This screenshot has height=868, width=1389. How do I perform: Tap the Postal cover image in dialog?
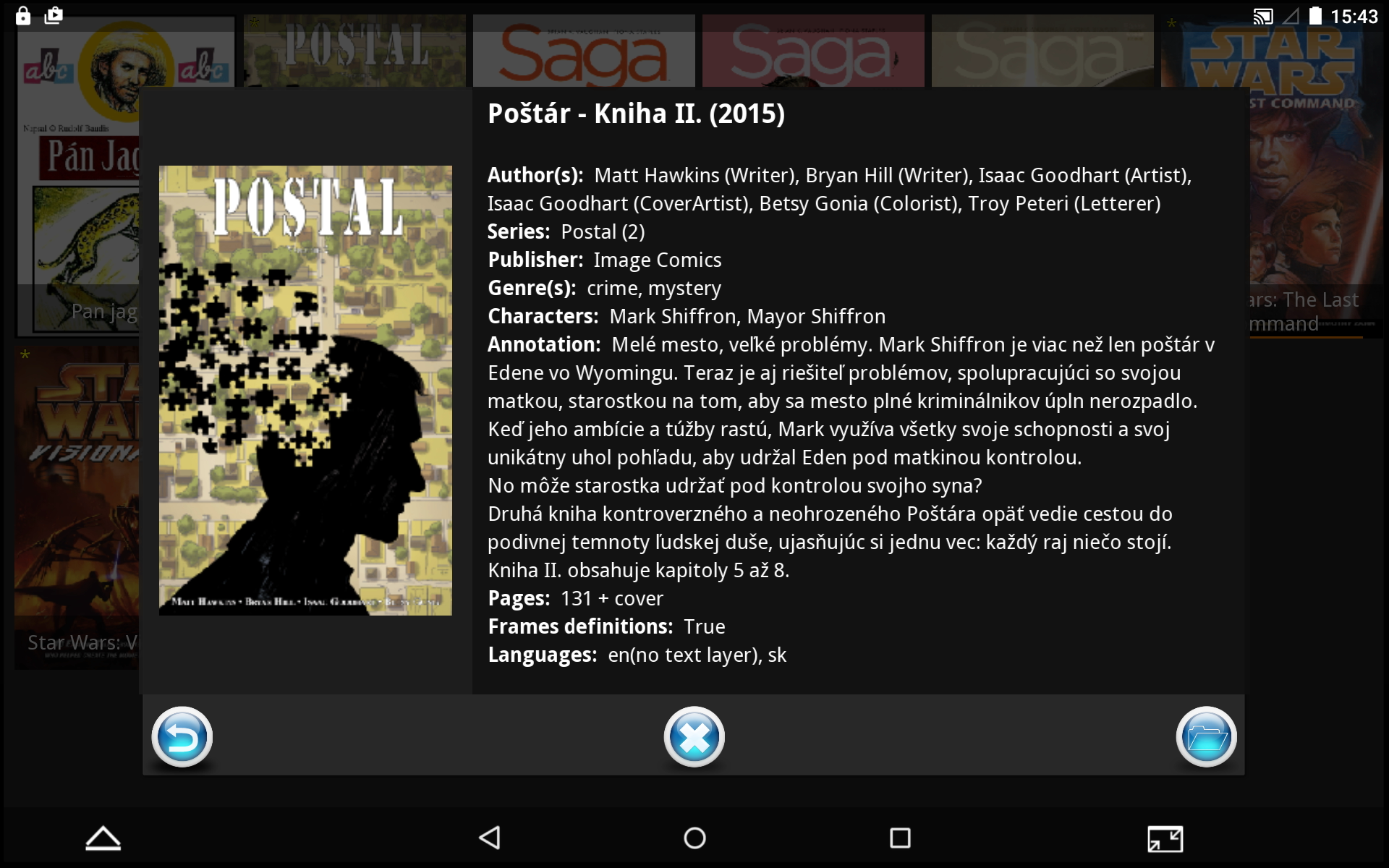305,391
